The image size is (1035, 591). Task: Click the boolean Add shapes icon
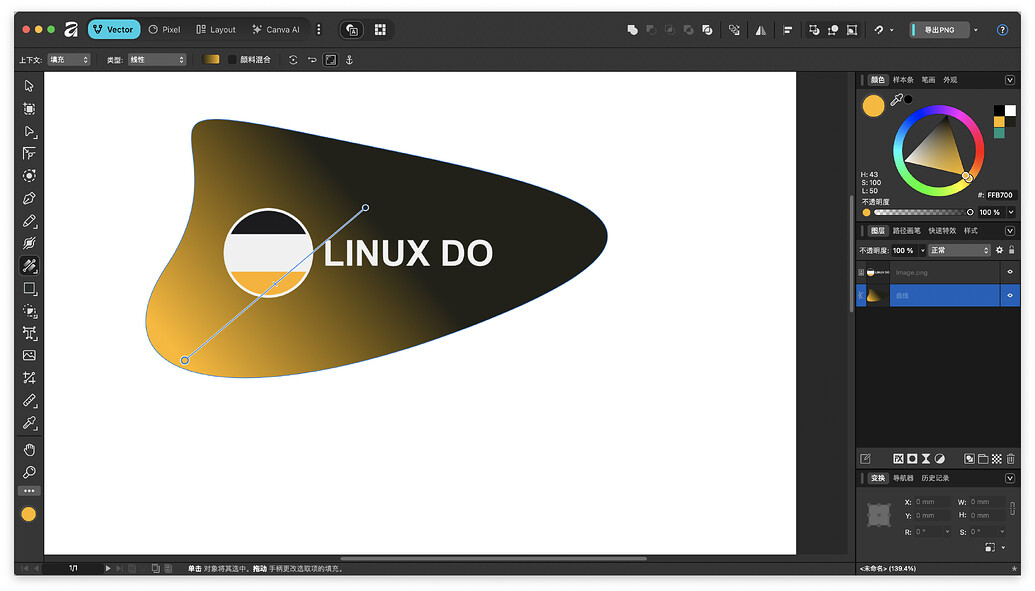tap(632, 30)
